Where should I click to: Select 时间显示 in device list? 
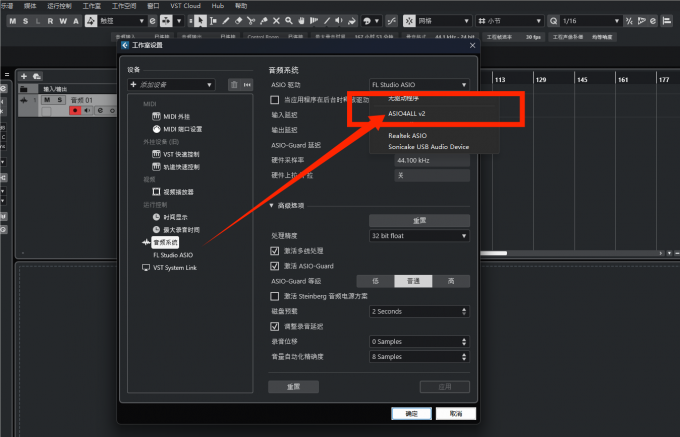pos(170,217)
